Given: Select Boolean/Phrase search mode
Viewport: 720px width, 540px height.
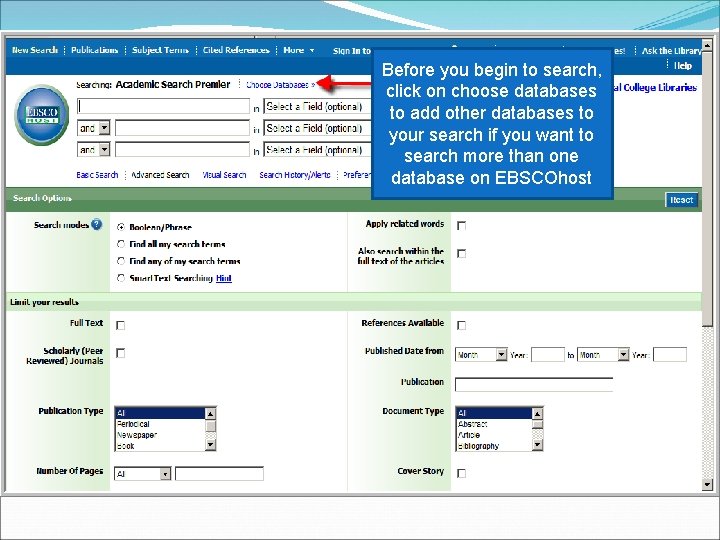Looking at the screenshot, I should 121,227.
